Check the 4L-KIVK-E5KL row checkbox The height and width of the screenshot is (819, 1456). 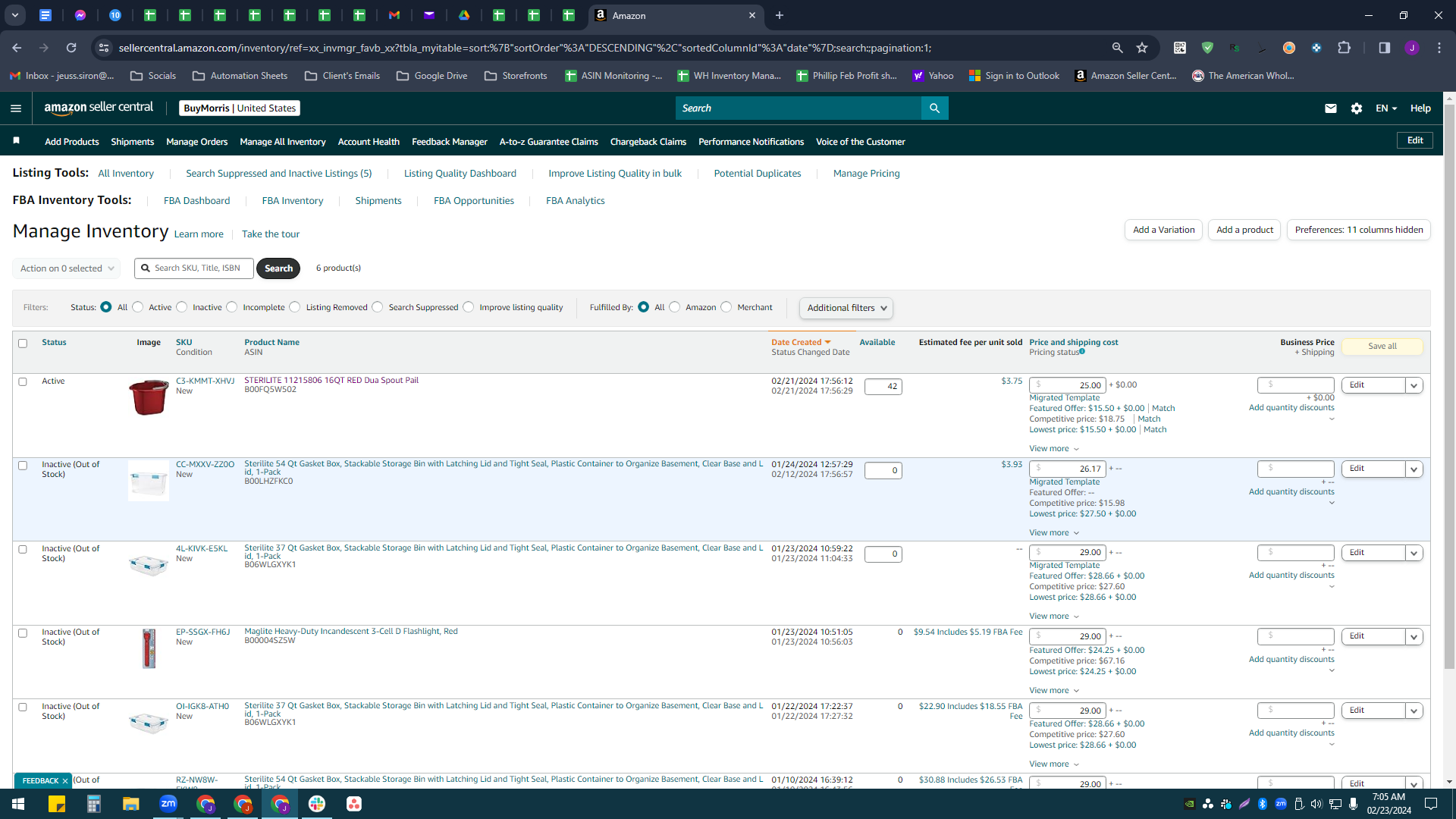23,549
